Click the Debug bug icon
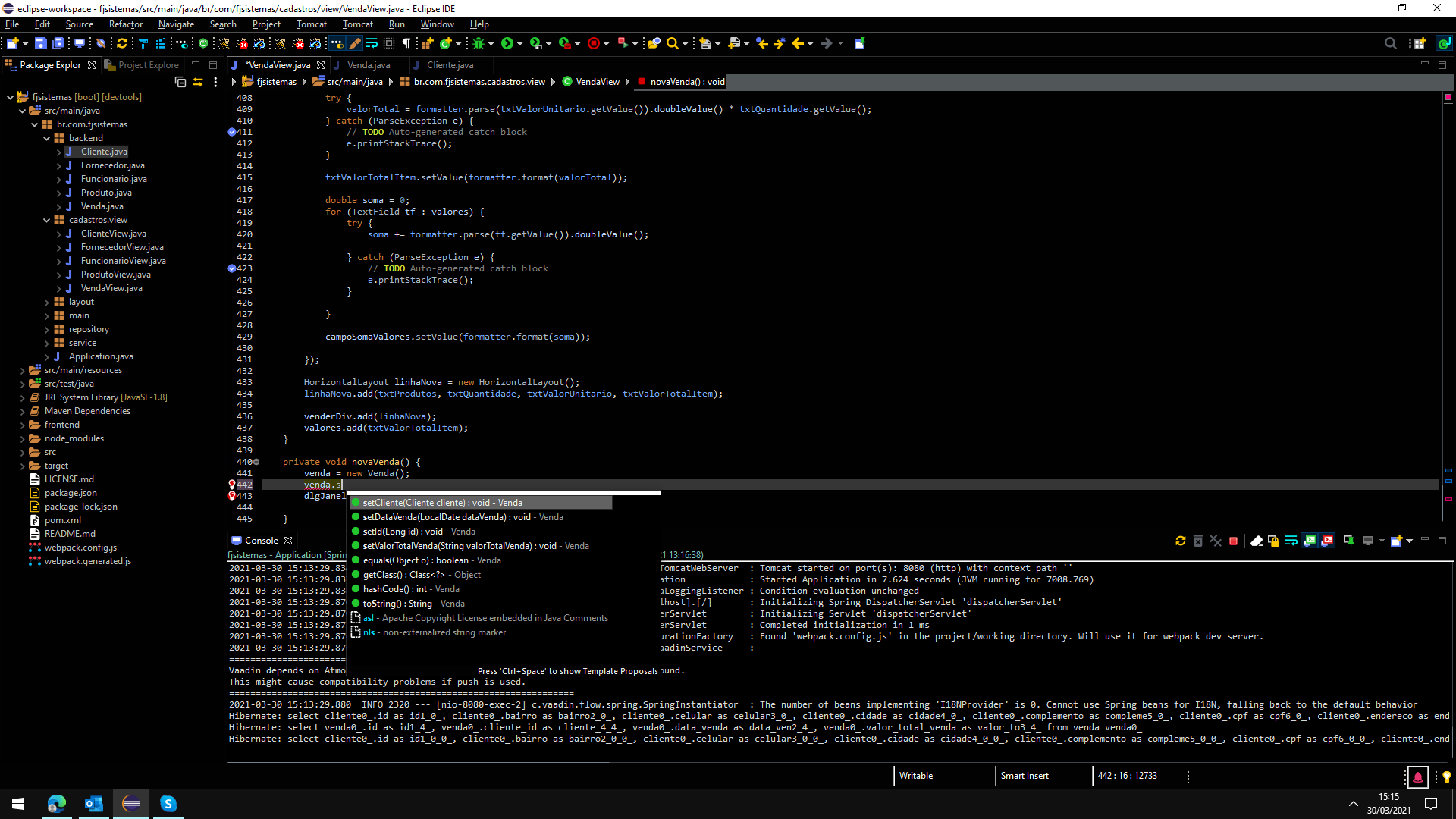1456x819 pixels. coord(478,43)
